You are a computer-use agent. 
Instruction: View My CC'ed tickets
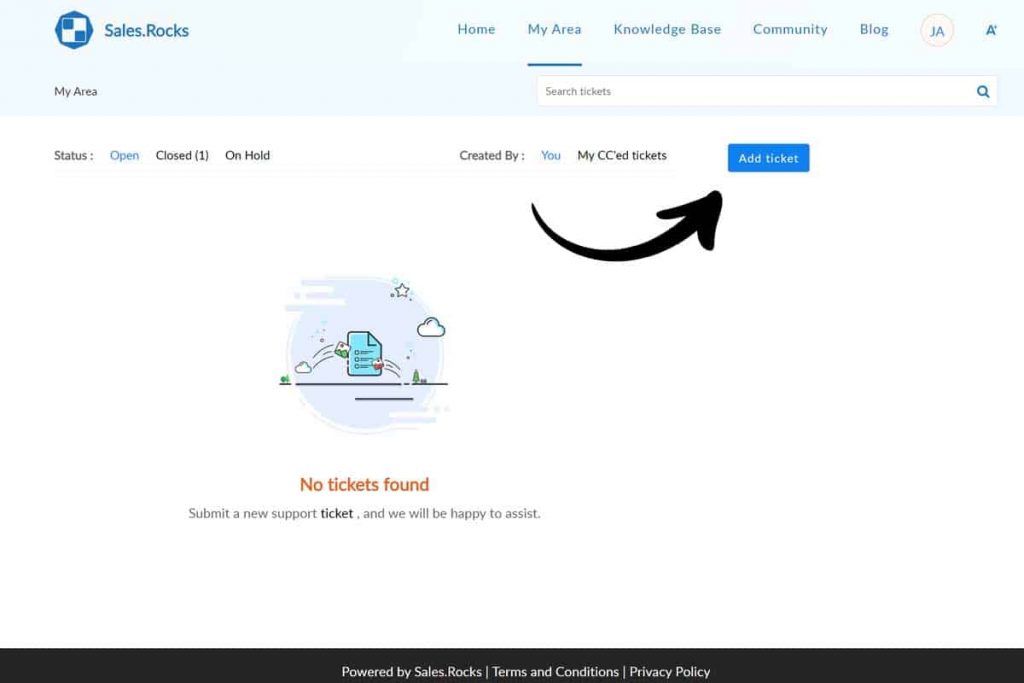click(x=622, y=156)
